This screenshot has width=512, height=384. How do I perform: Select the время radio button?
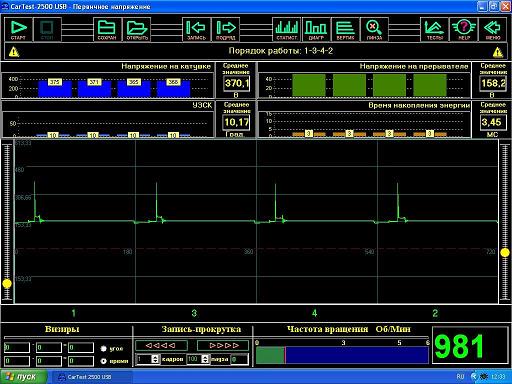click(x=103, y=361)
